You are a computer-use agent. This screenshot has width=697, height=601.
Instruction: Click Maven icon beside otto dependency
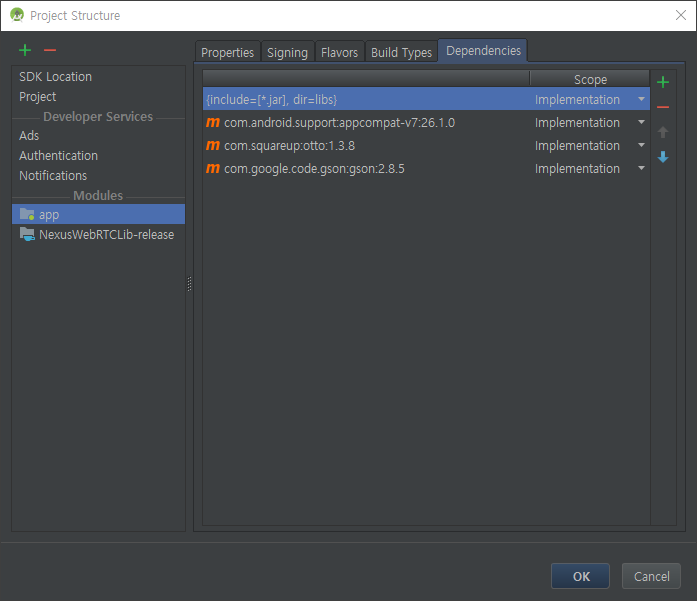[x=213, y=145]
